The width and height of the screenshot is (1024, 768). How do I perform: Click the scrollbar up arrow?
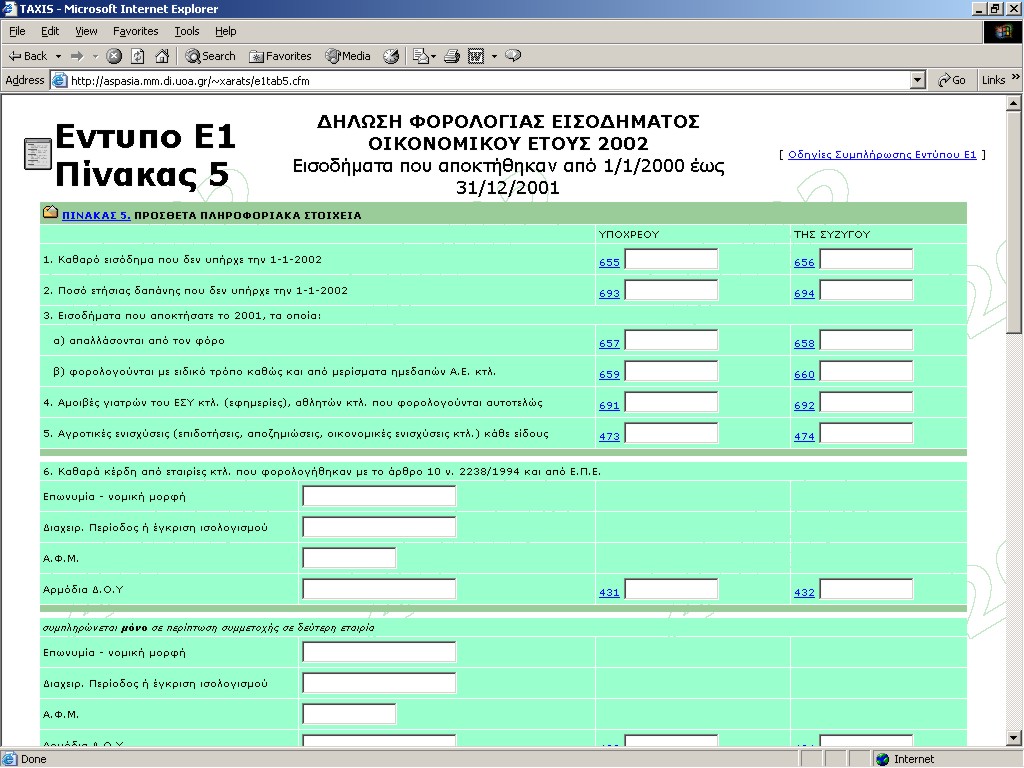click(x=1014, y=103)
